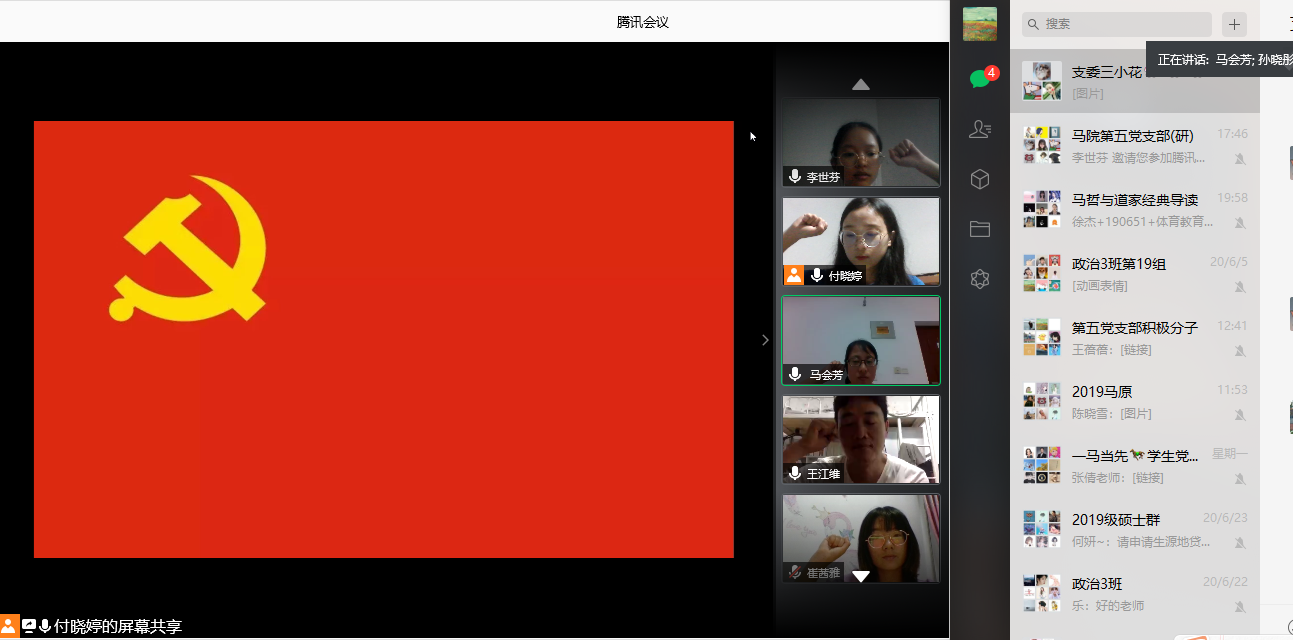
Task: Click the 19:58 timestamp on 马哲与道家经典导读
Action: click(1232, 198)
